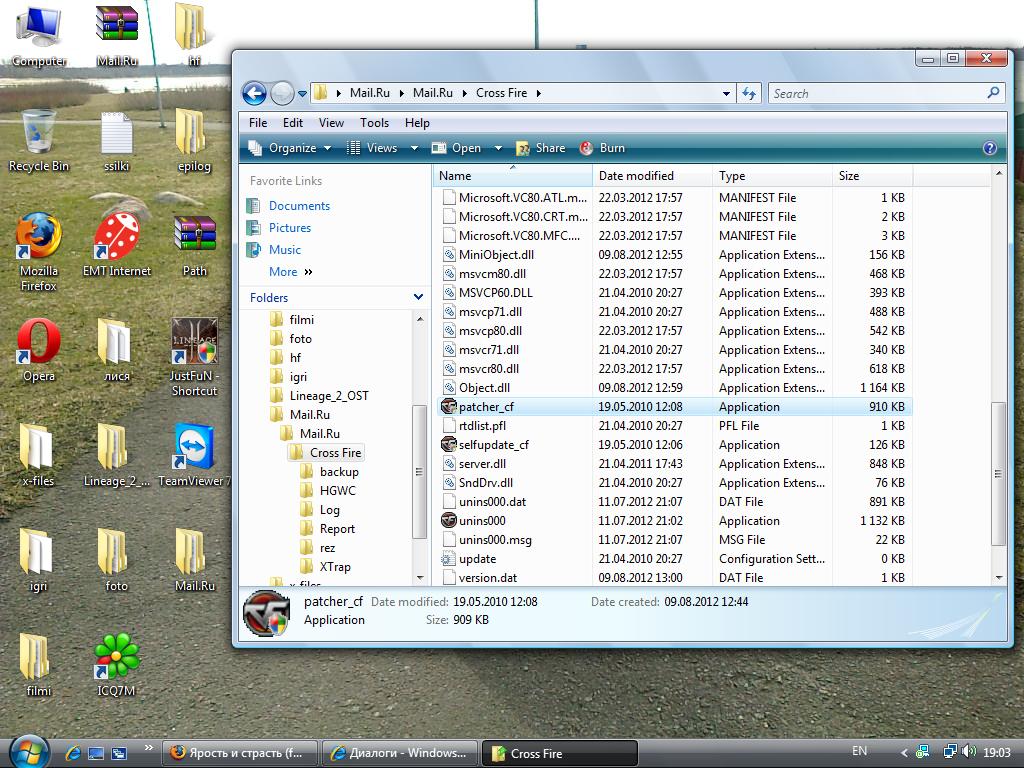Click the TeamViewer 7 desktop shortcut
This screenshot has width=1024, height=768.
[x=194, y=455]
